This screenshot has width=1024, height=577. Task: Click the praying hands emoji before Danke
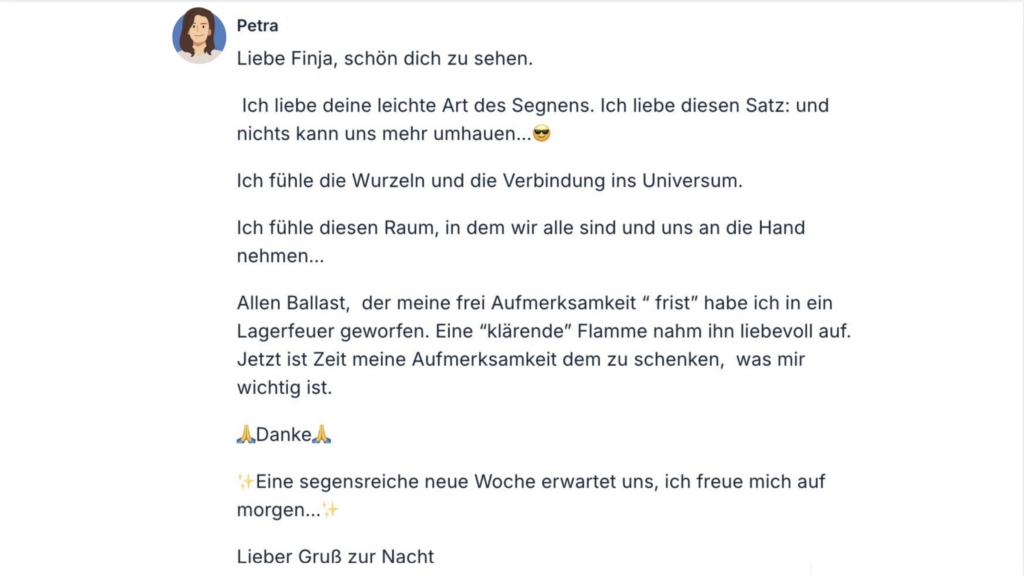click(246, 435)
